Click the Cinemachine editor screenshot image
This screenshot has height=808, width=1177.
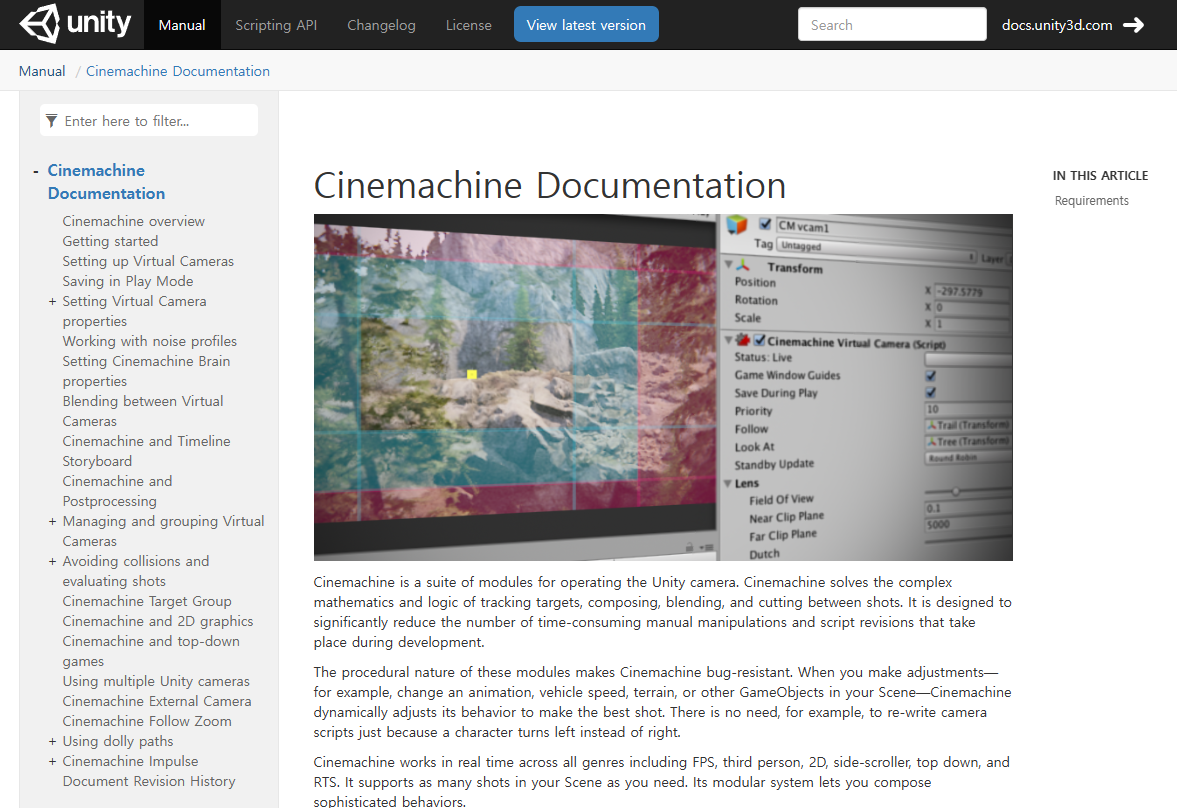coord(663,387)
